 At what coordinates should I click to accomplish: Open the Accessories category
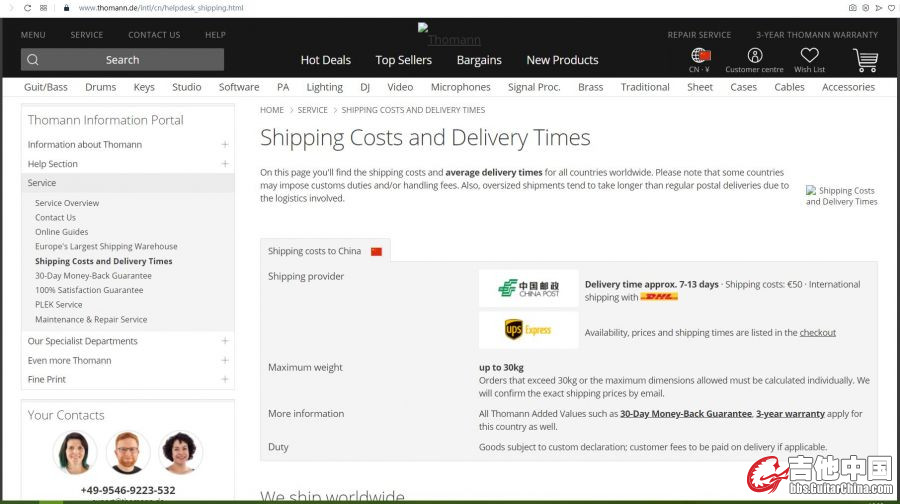(848, 87)
